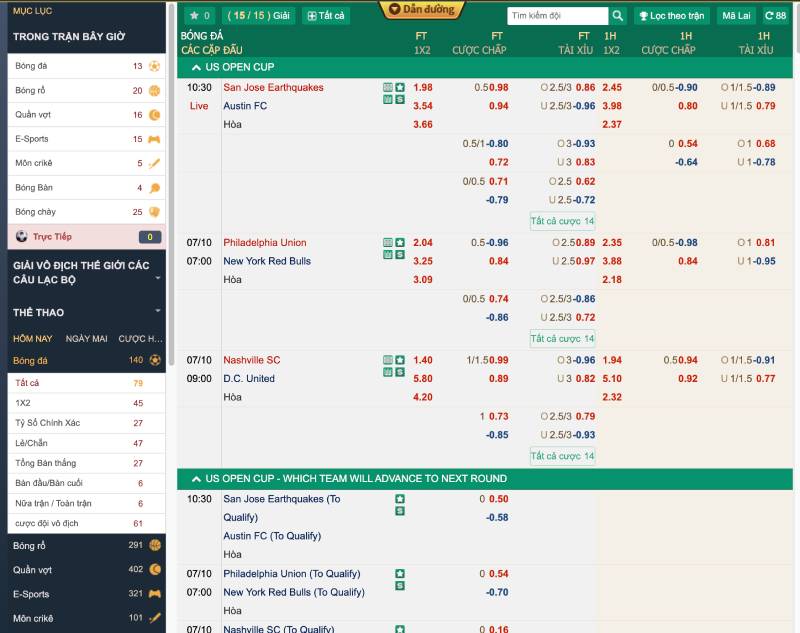Bet Hòa draw odds 3.66 San Jose match
800x633 pixels.
(423, 124)
